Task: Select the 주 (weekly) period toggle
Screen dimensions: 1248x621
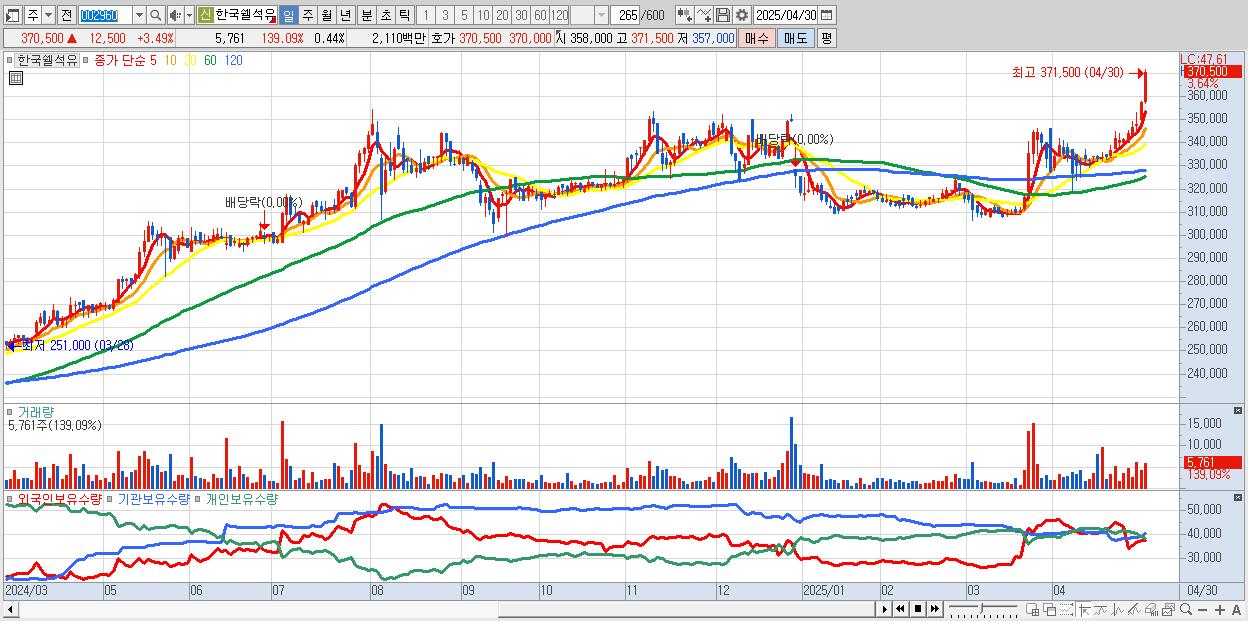Action: pyautogui.click(x=307, y=15)
